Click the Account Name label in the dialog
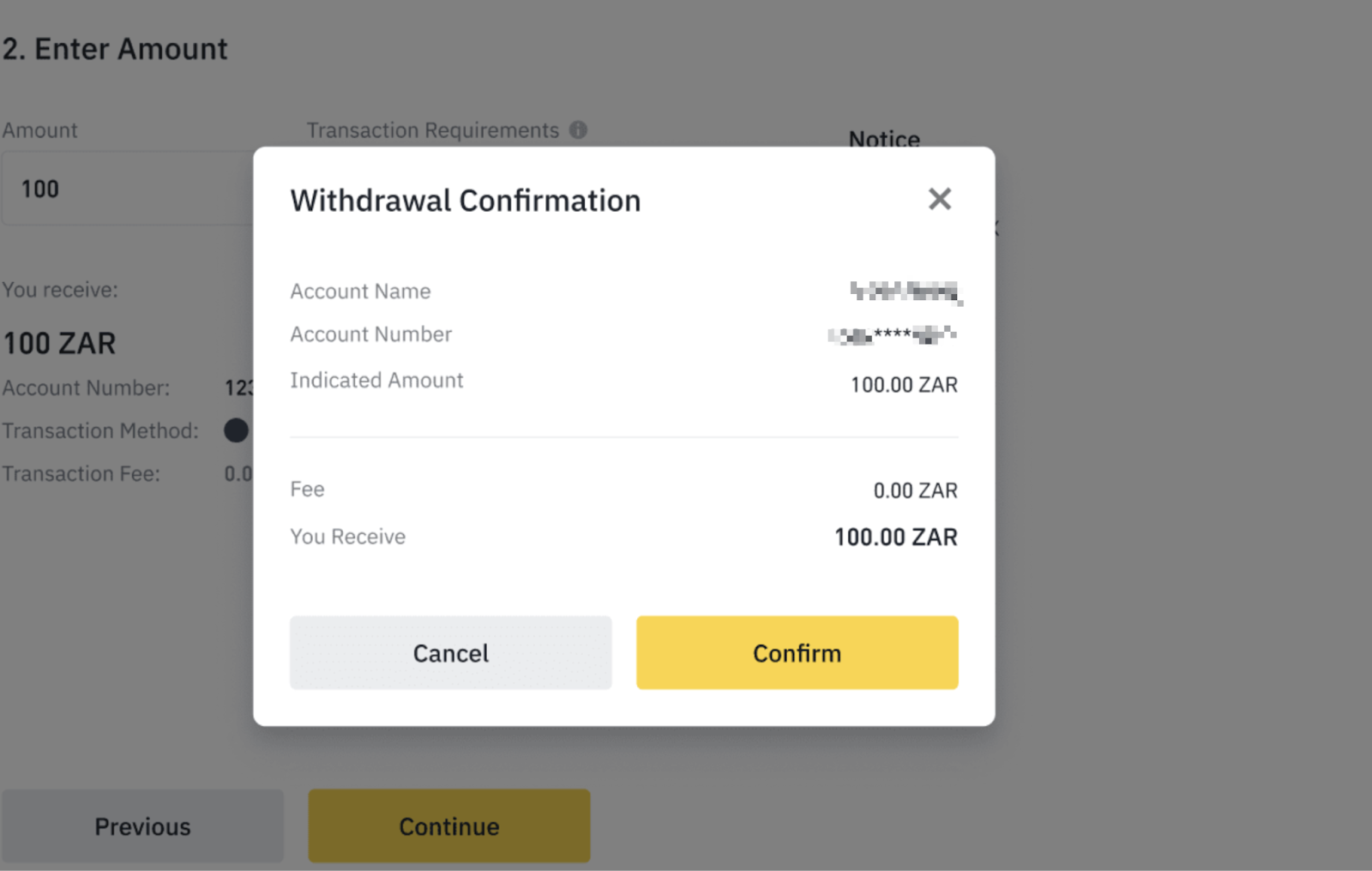 point(360,291)
